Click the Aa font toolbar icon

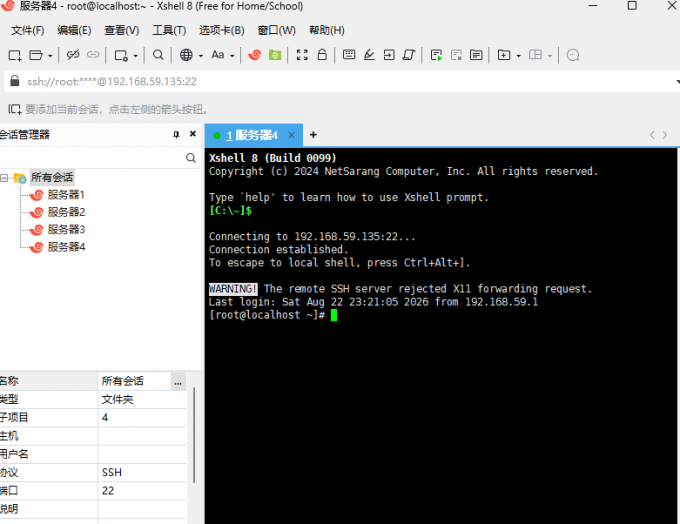click(218, 55)
